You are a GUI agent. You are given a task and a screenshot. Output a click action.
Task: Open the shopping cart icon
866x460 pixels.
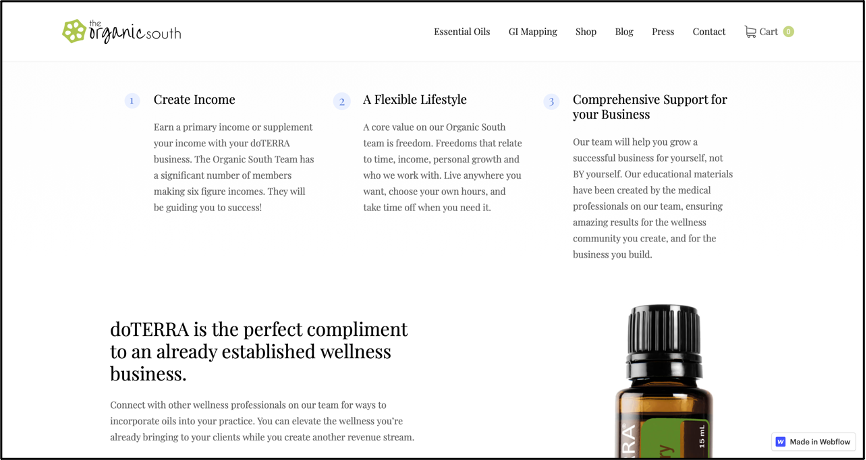[x=750, y=31]
